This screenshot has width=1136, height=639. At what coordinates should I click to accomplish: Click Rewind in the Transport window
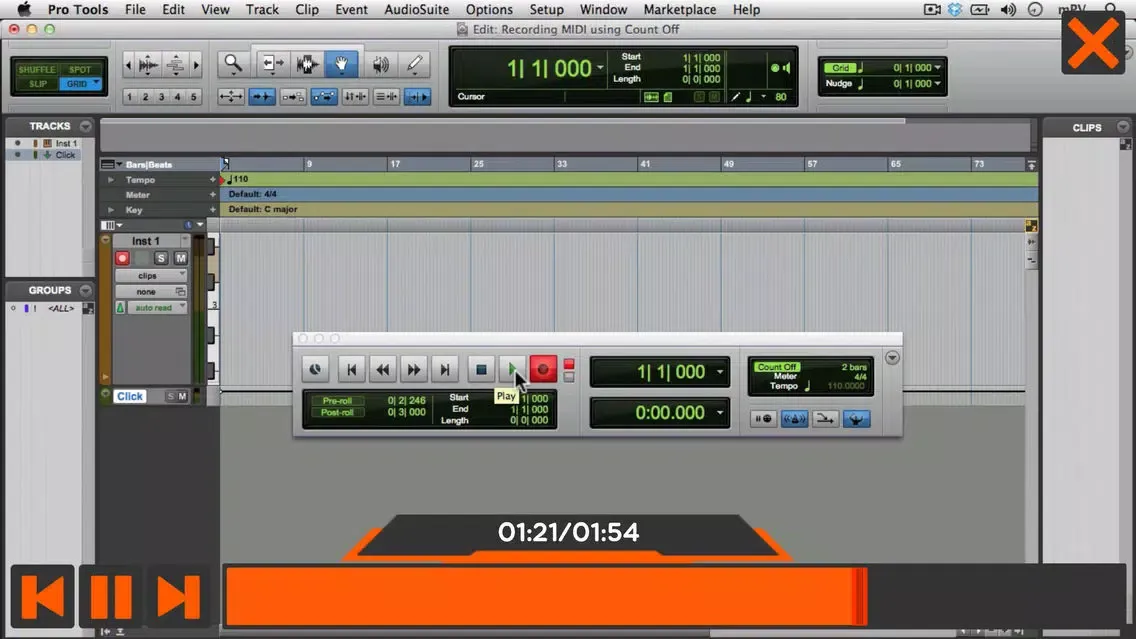[383, 369]
